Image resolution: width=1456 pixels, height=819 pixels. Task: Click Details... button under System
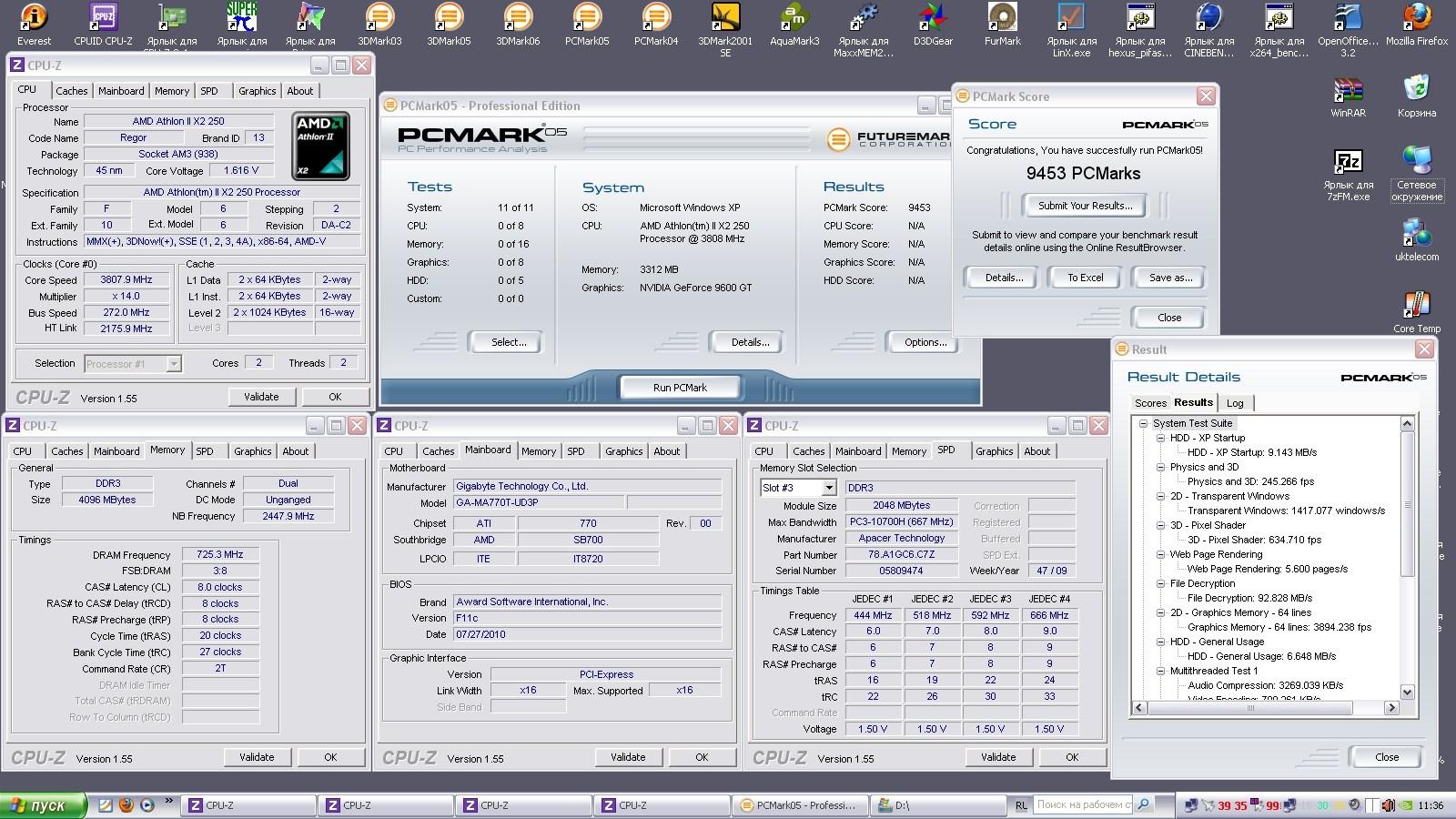pos(750,342)
